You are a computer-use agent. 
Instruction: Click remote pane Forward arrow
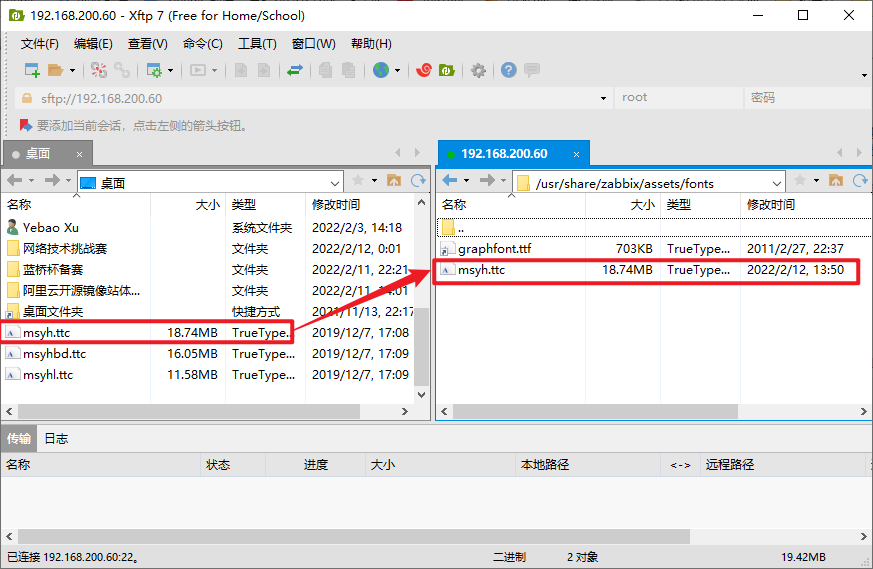point(487,180)
